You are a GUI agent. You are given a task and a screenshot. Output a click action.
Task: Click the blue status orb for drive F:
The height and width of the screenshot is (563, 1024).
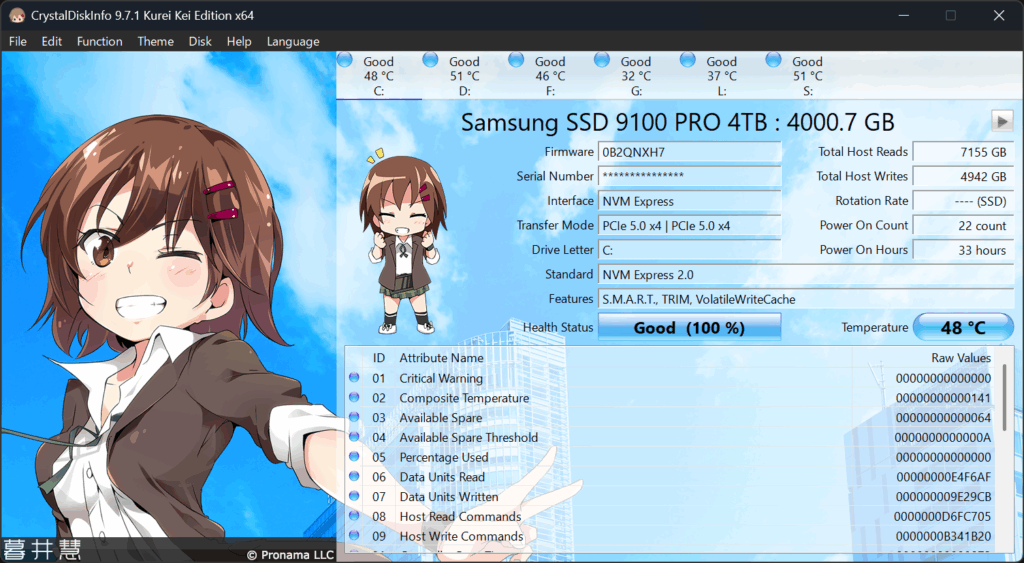pos(516,59)
